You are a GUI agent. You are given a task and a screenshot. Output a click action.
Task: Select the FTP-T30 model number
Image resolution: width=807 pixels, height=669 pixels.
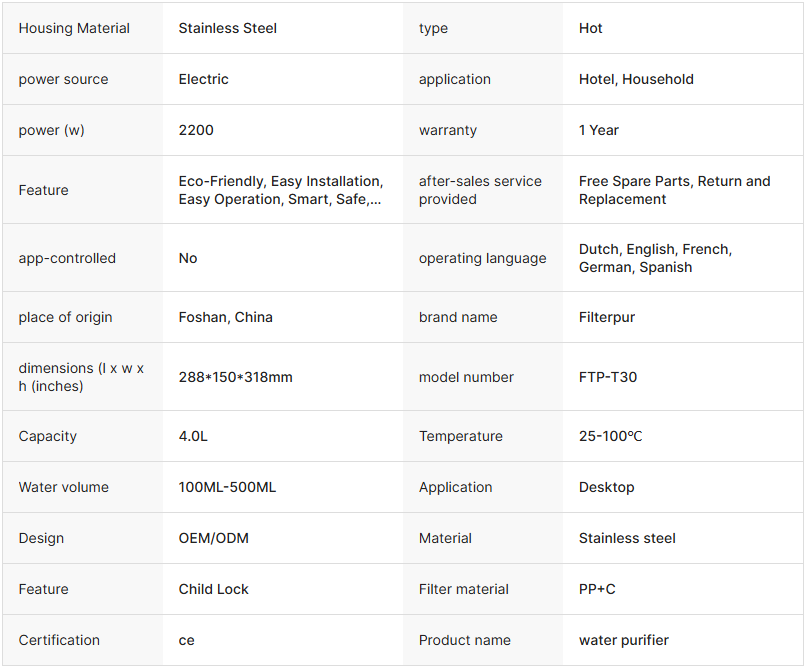coord(608,377)
